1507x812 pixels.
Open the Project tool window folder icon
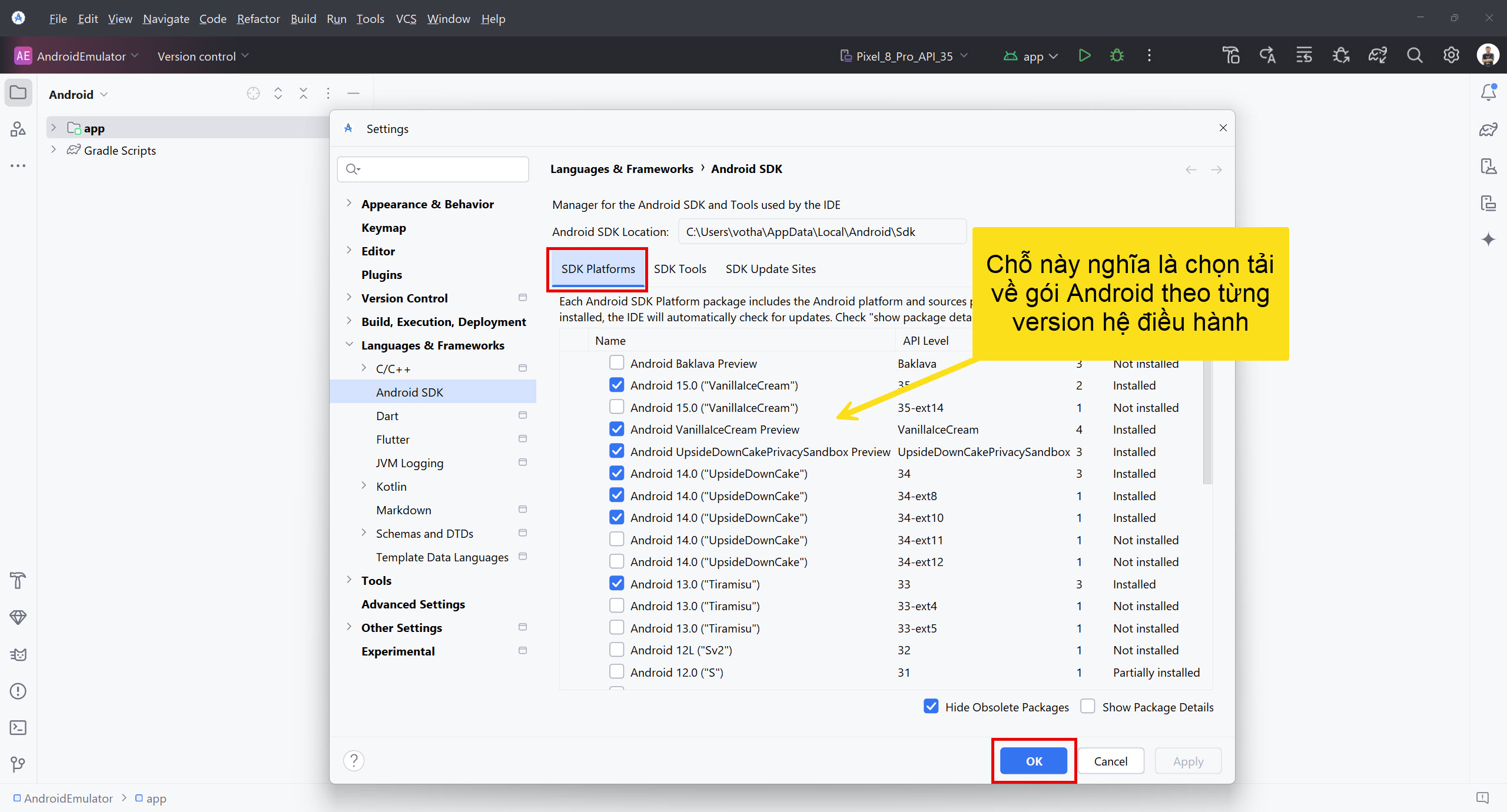point(18,93)
